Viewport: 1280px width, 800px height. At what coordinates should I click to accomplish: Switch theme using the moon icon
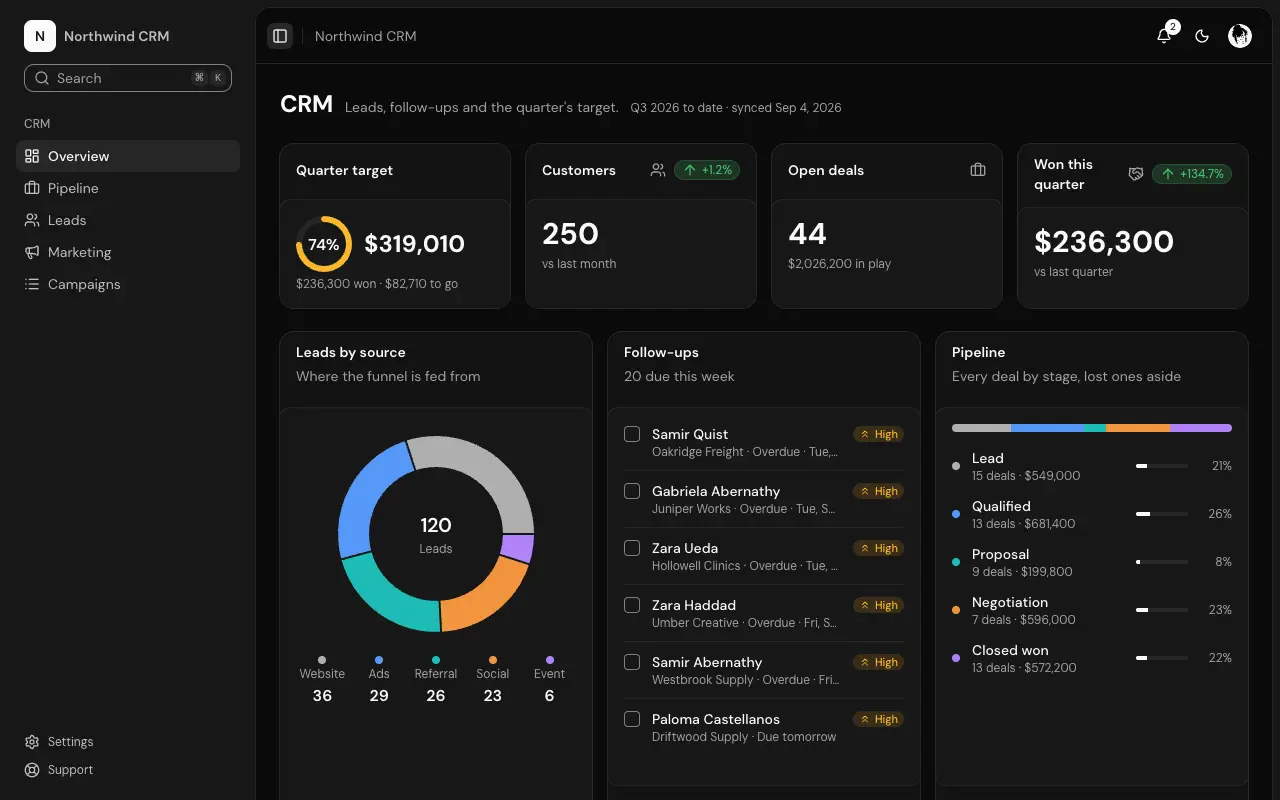pos(1202,36)
